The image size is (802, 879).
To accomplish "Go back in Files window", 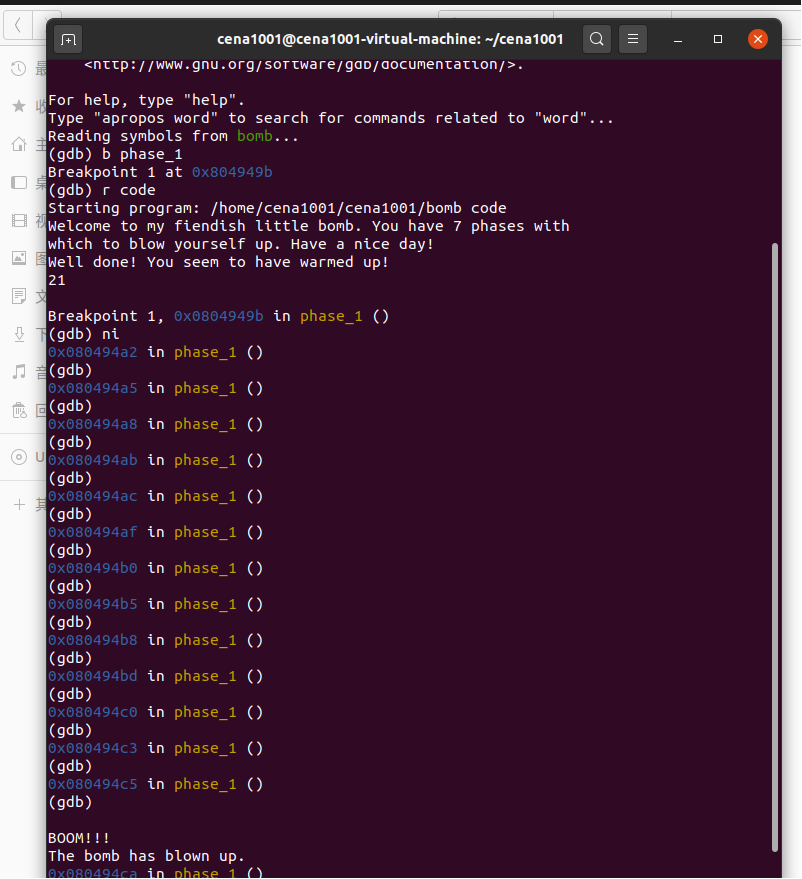I will (x=18, y=25).
